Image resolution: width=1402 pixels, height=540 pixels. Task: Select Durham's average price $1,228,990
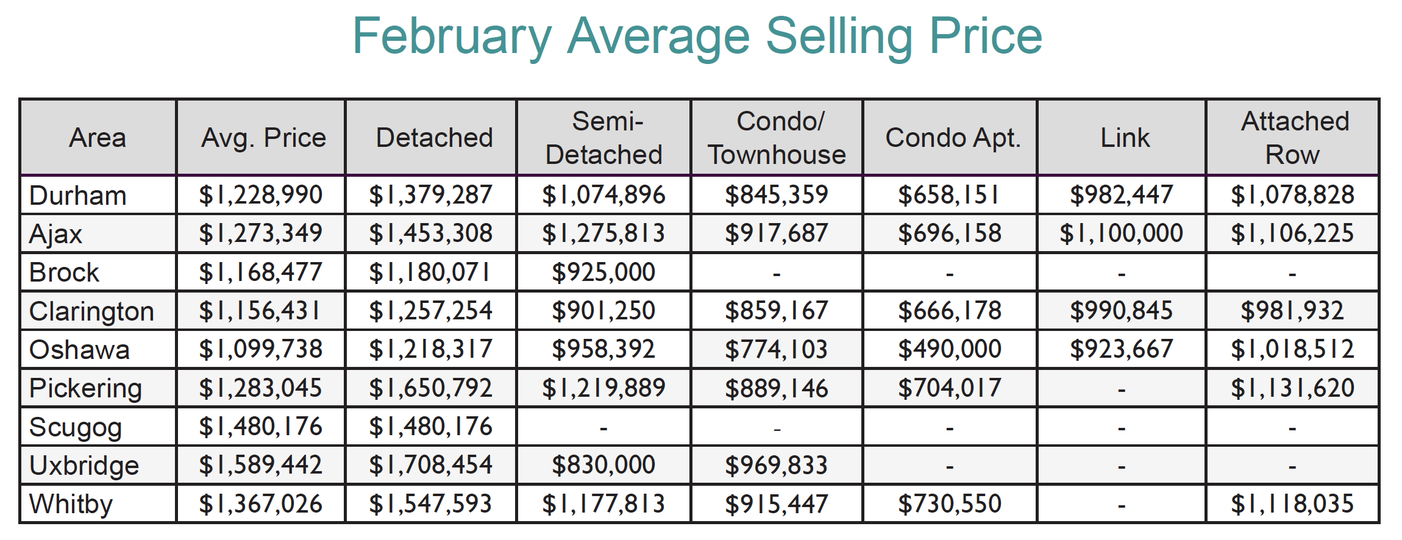[261, 195]
